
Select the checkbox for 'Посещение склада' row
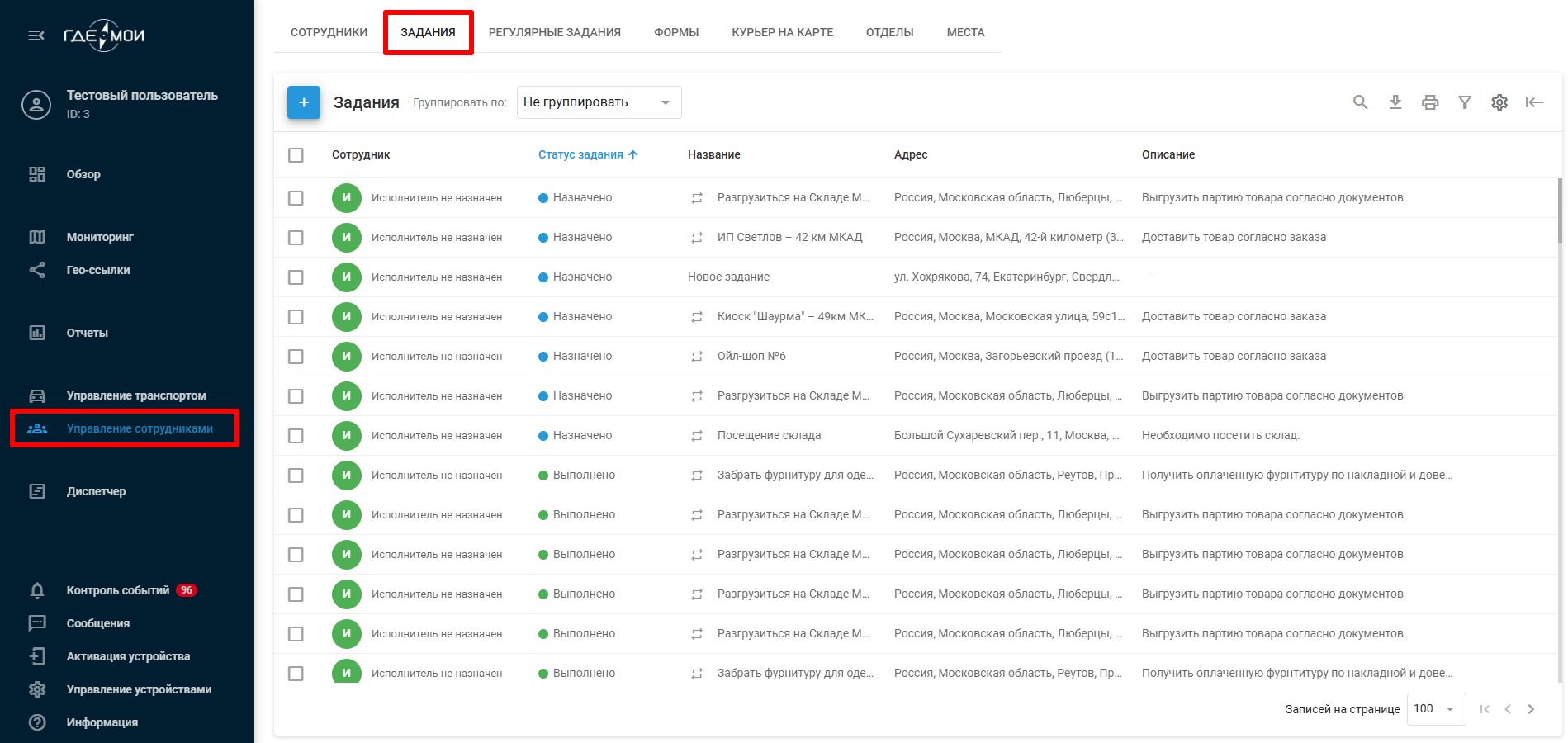[296, 436]
